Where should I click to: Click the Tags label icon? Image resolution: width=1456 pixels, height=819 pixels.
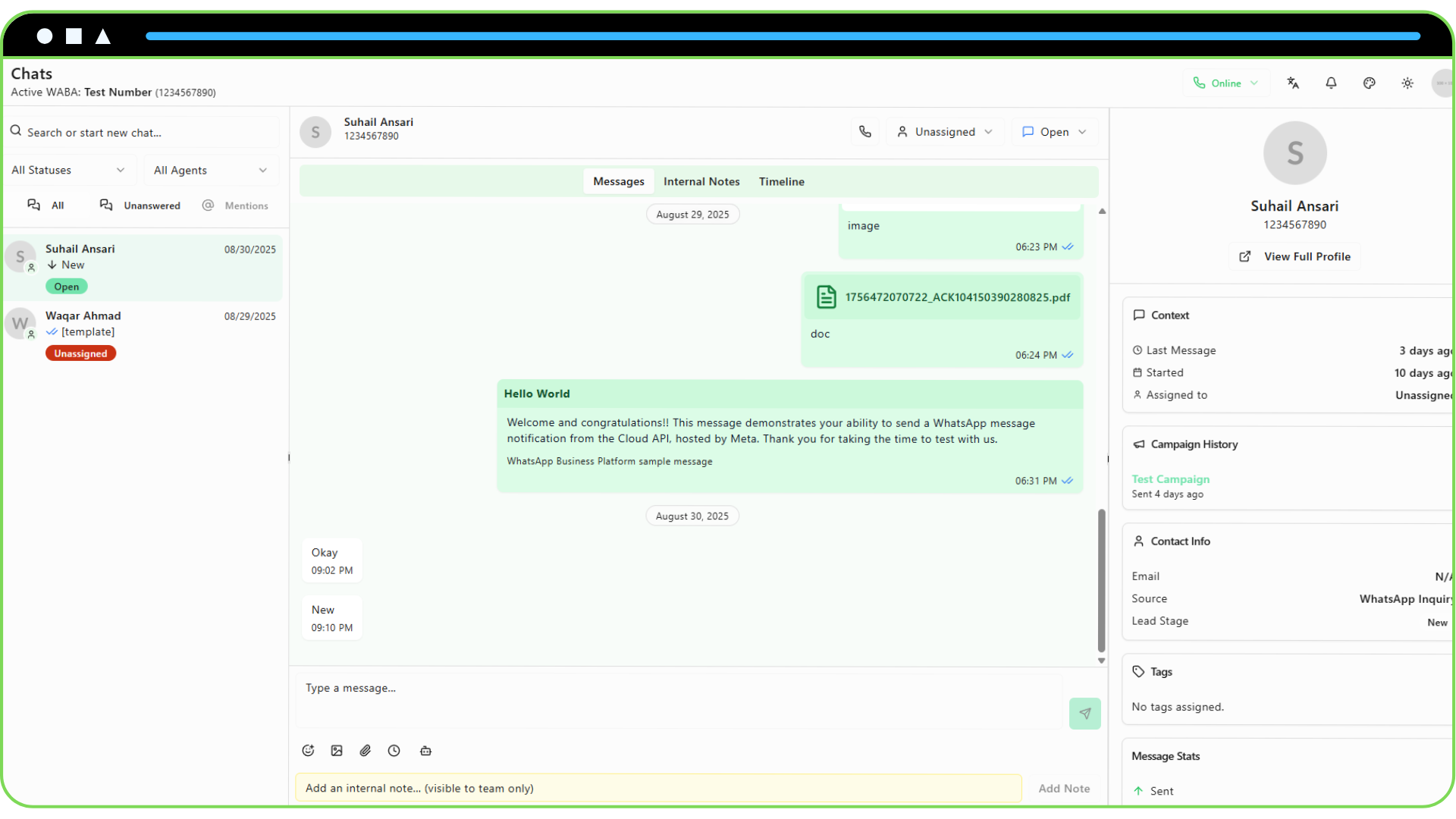click(1138, 672)
